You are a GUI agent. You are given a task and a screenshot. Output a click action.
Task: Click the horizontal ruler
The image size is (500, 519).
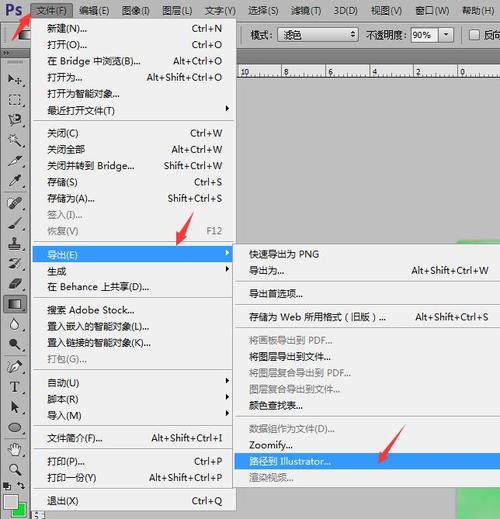(368, 71)
